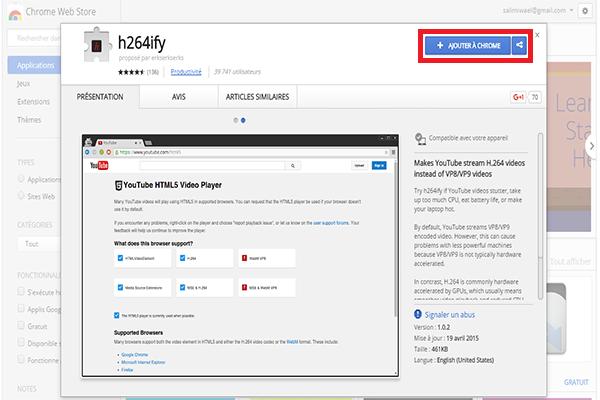Image resolution: width=600 pixels, height=400 pixels.
Task: Click the next arrow on background carousel
Action: pos(592,146)
